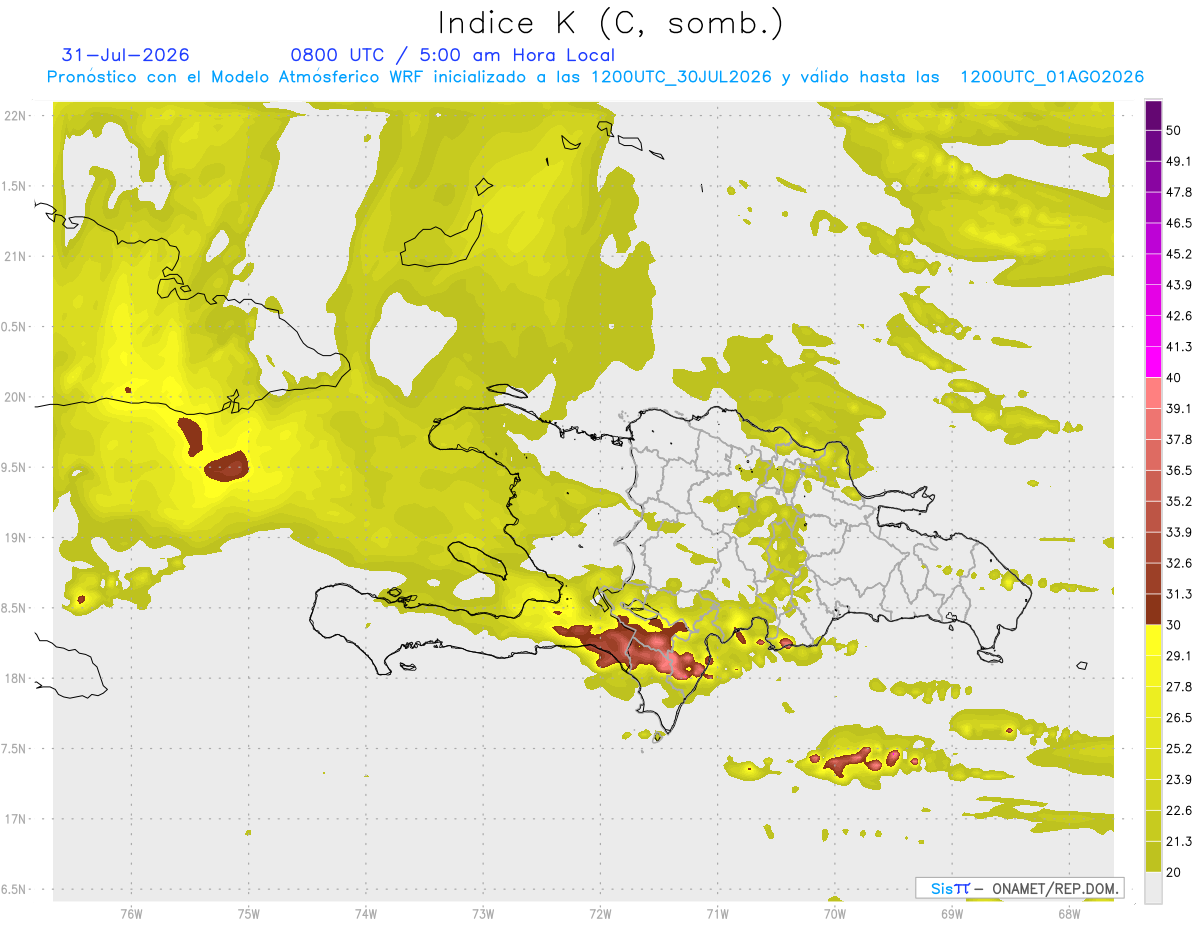Pick the dark brown swatch between 30 and 31.3

point(1153,609)
